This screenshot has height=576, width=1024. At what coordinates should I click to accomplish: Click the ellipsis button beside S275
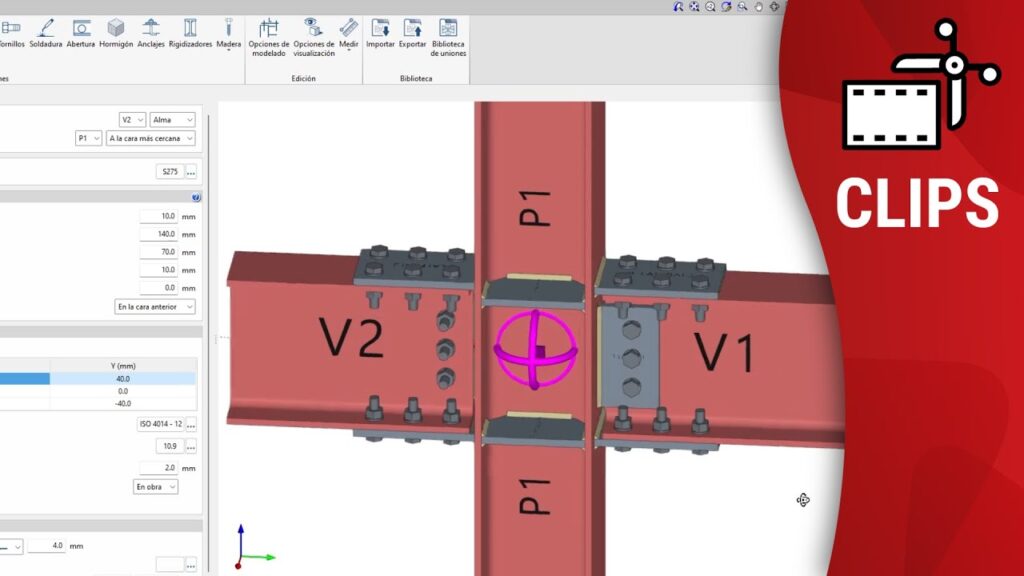[x=190, y=172]
